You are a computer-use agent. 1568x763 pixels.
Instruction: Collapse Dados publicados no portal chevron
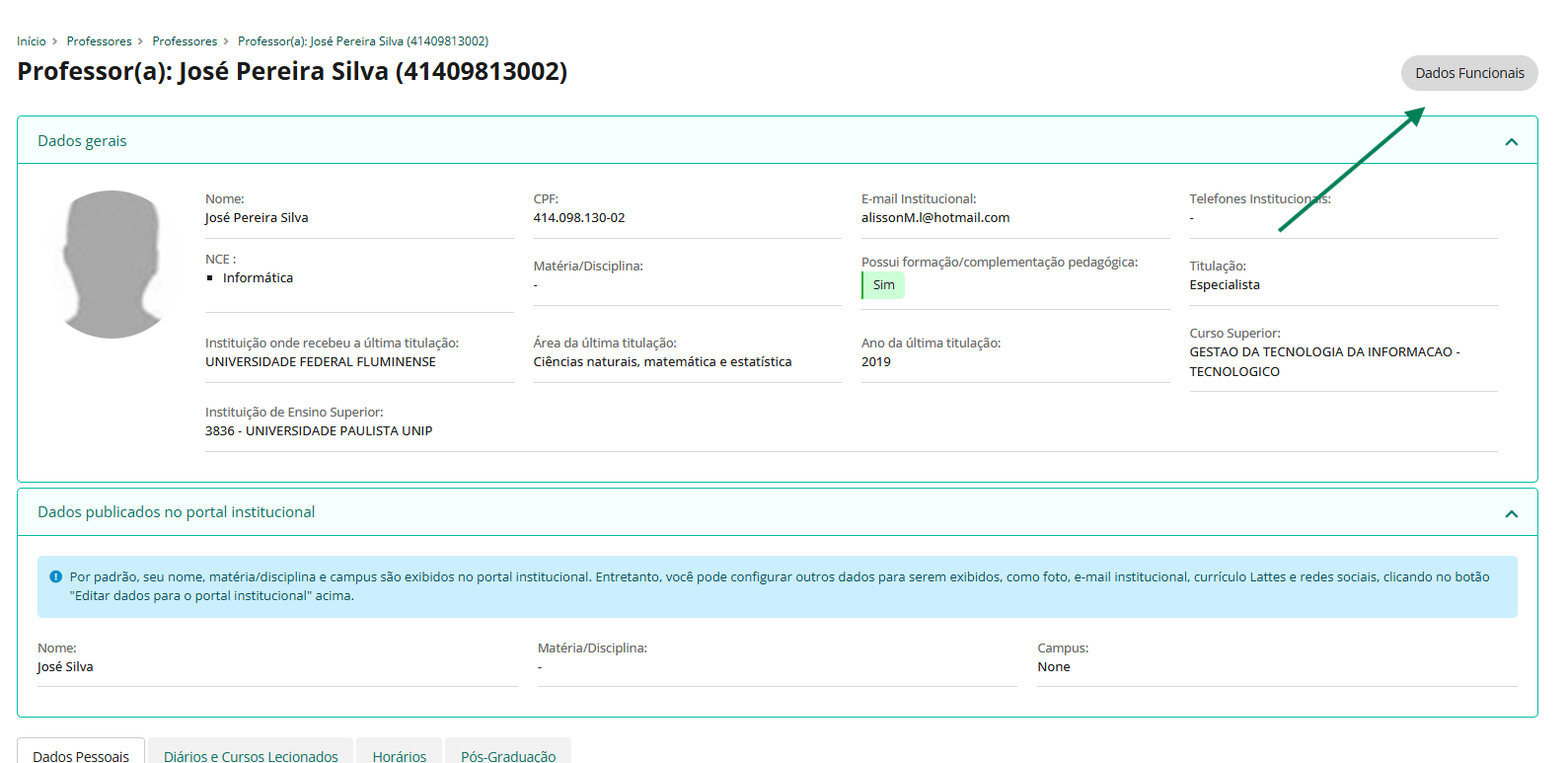[x=1511, y=513]
